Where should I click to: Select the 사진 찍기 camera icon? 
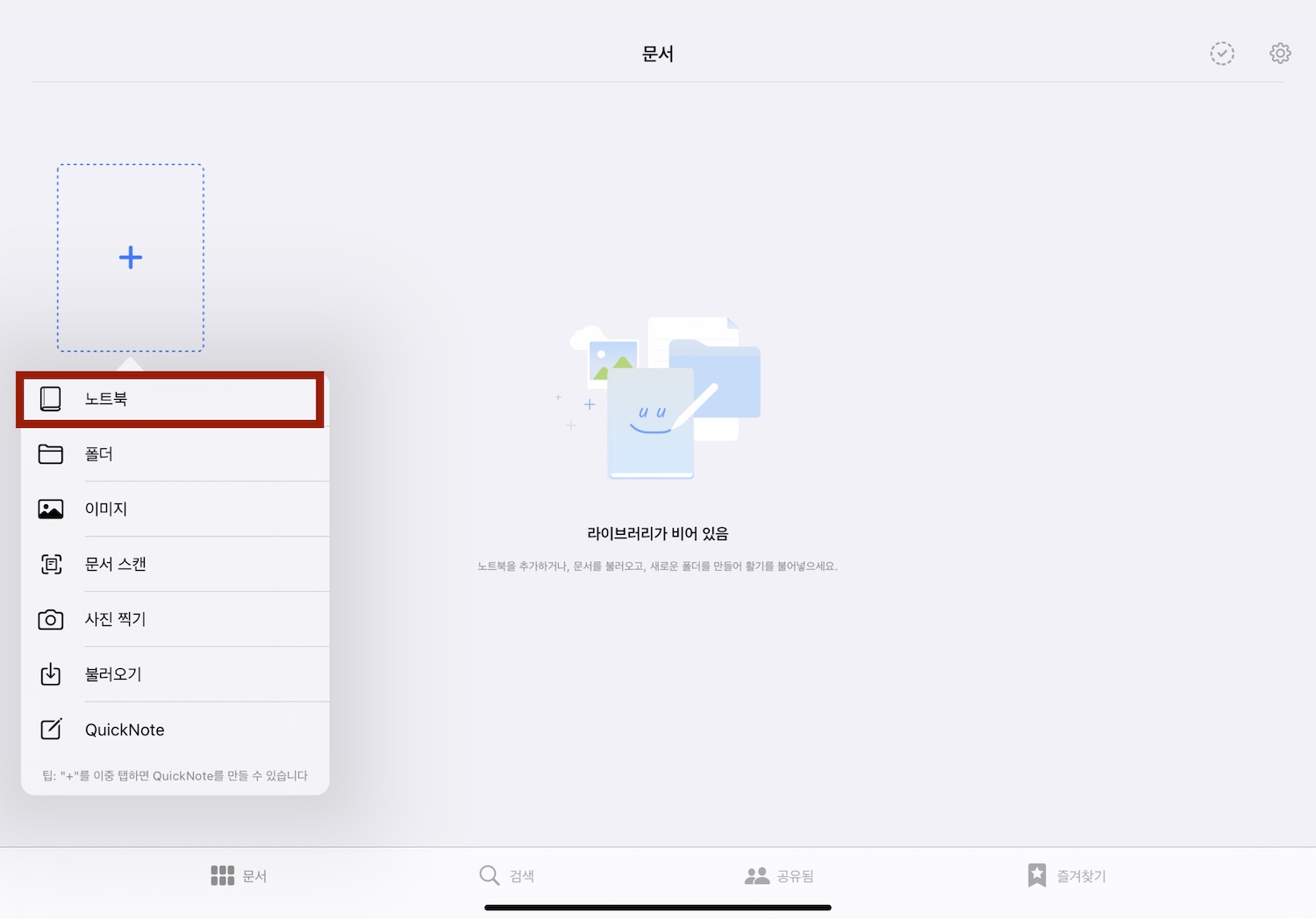coord(51,619)
